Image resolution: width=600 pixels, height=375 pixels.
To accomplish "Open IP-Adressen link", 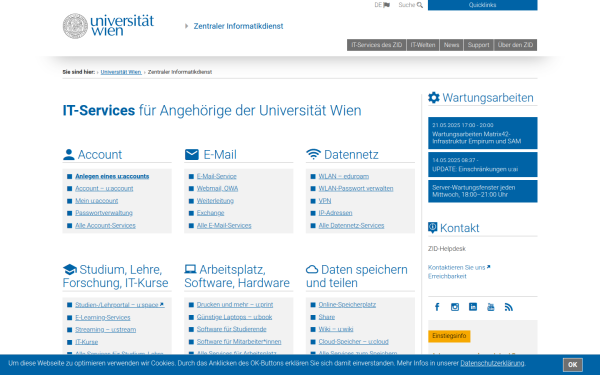I will click(335, 213).
